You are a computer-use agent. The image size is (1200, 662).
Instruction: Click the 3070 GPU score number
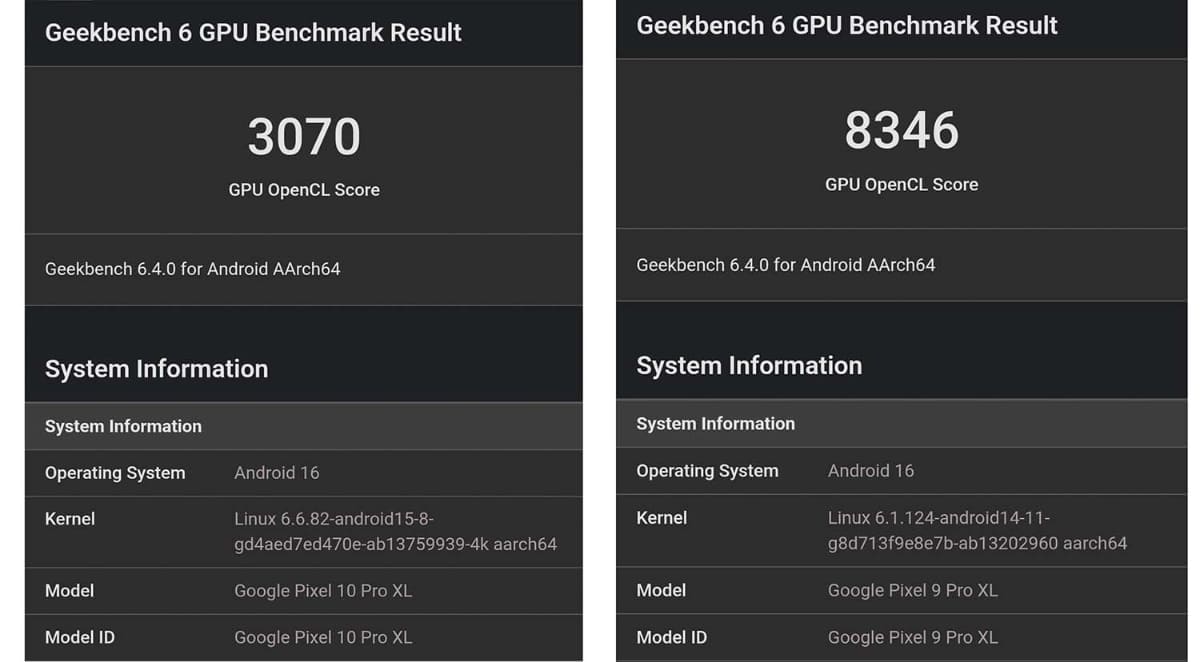pos(304,137)
